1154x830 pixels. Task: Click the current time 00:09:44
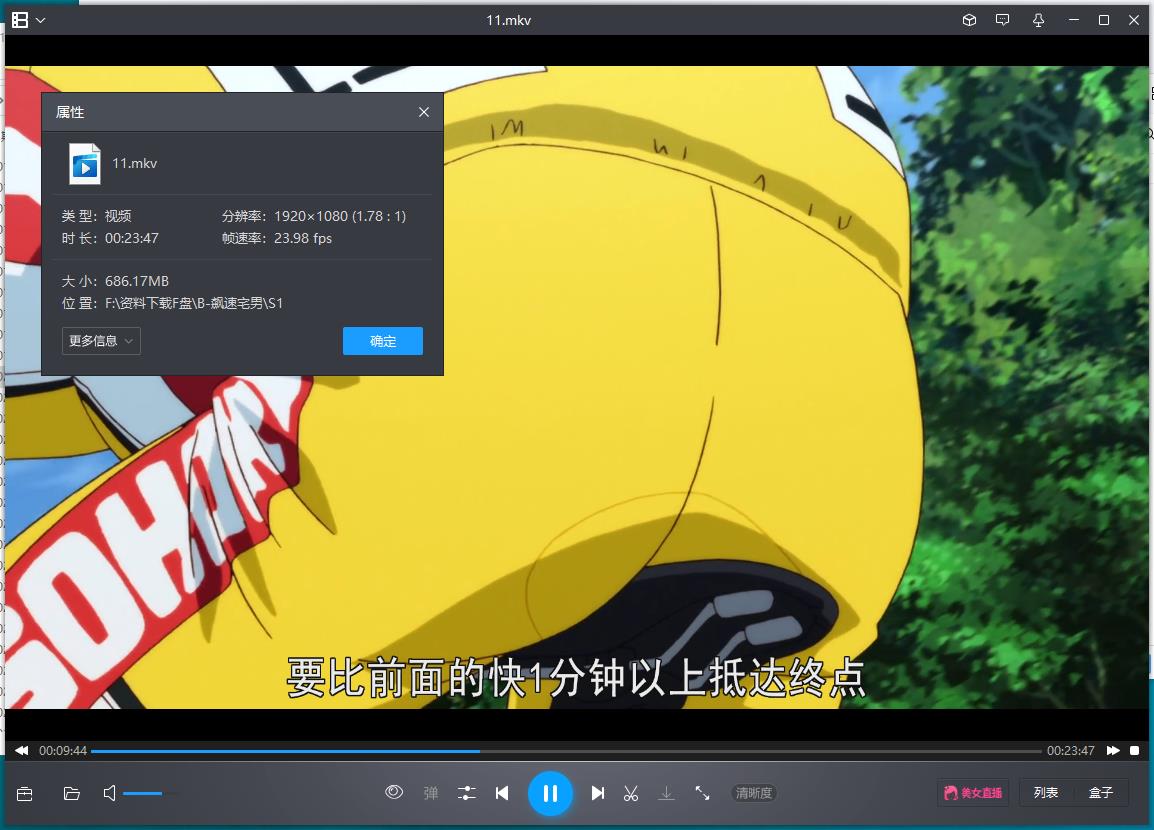[63, 751]
